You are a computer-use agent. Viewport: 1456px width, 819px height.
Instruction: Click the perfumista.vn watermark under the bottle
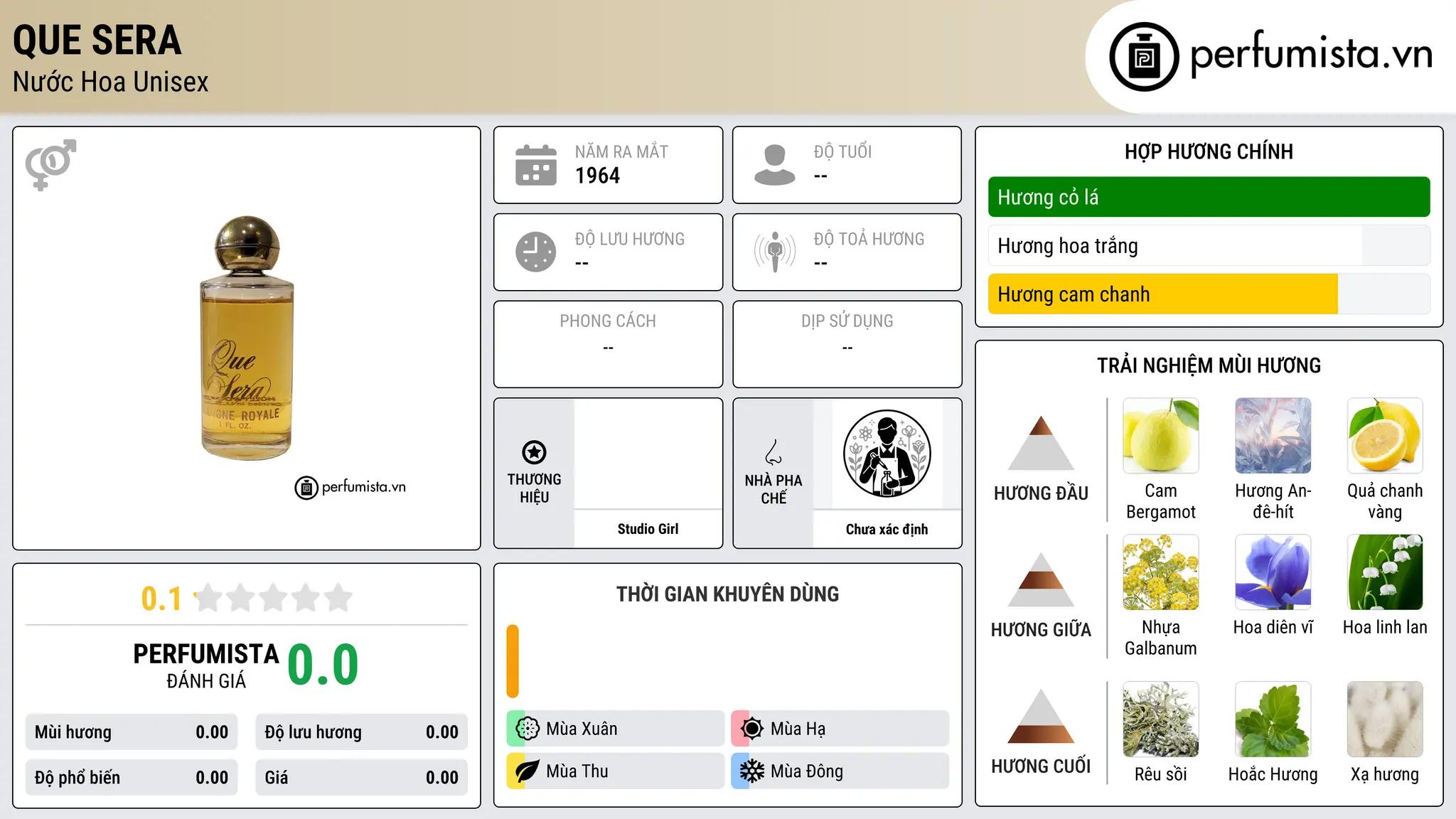click(350, 487)
